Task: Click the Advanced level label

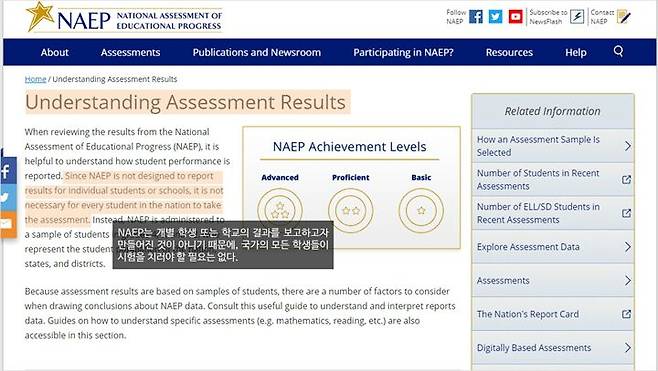Action: click(280, 178)
